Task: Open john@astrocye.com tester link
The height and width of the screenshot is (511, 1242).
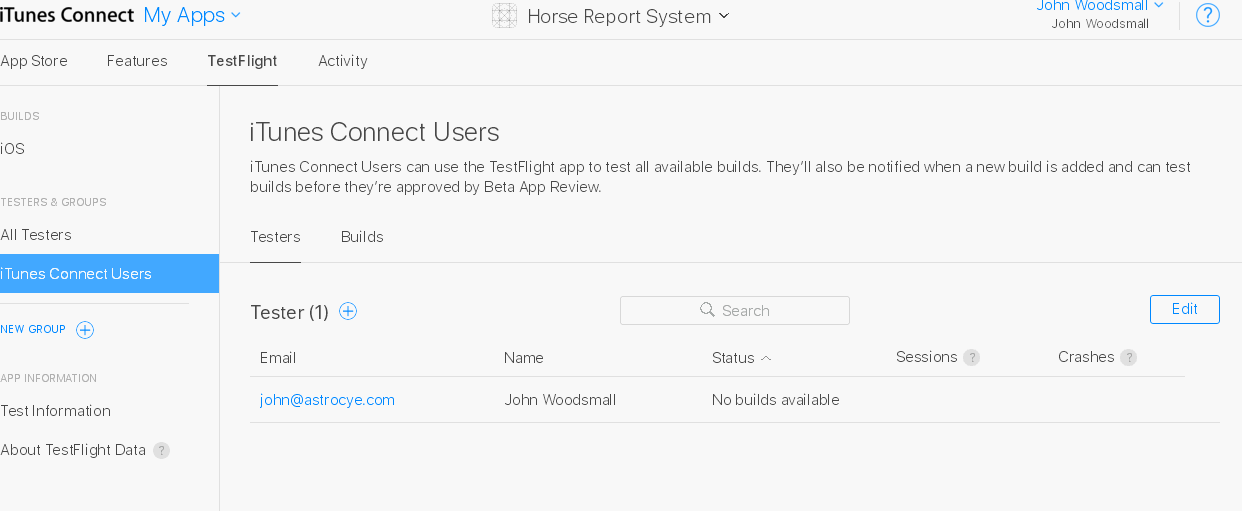Action: [327, 400]
